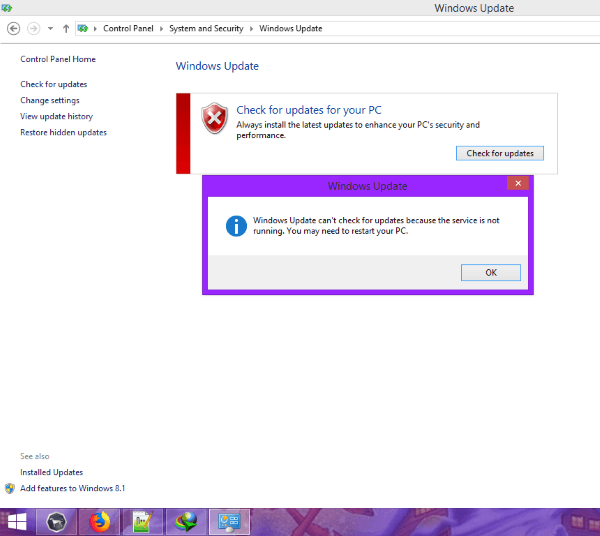Click the Check for updates button
The width and height of the screenshot is (600, 536).
click(x=500, y=153)
